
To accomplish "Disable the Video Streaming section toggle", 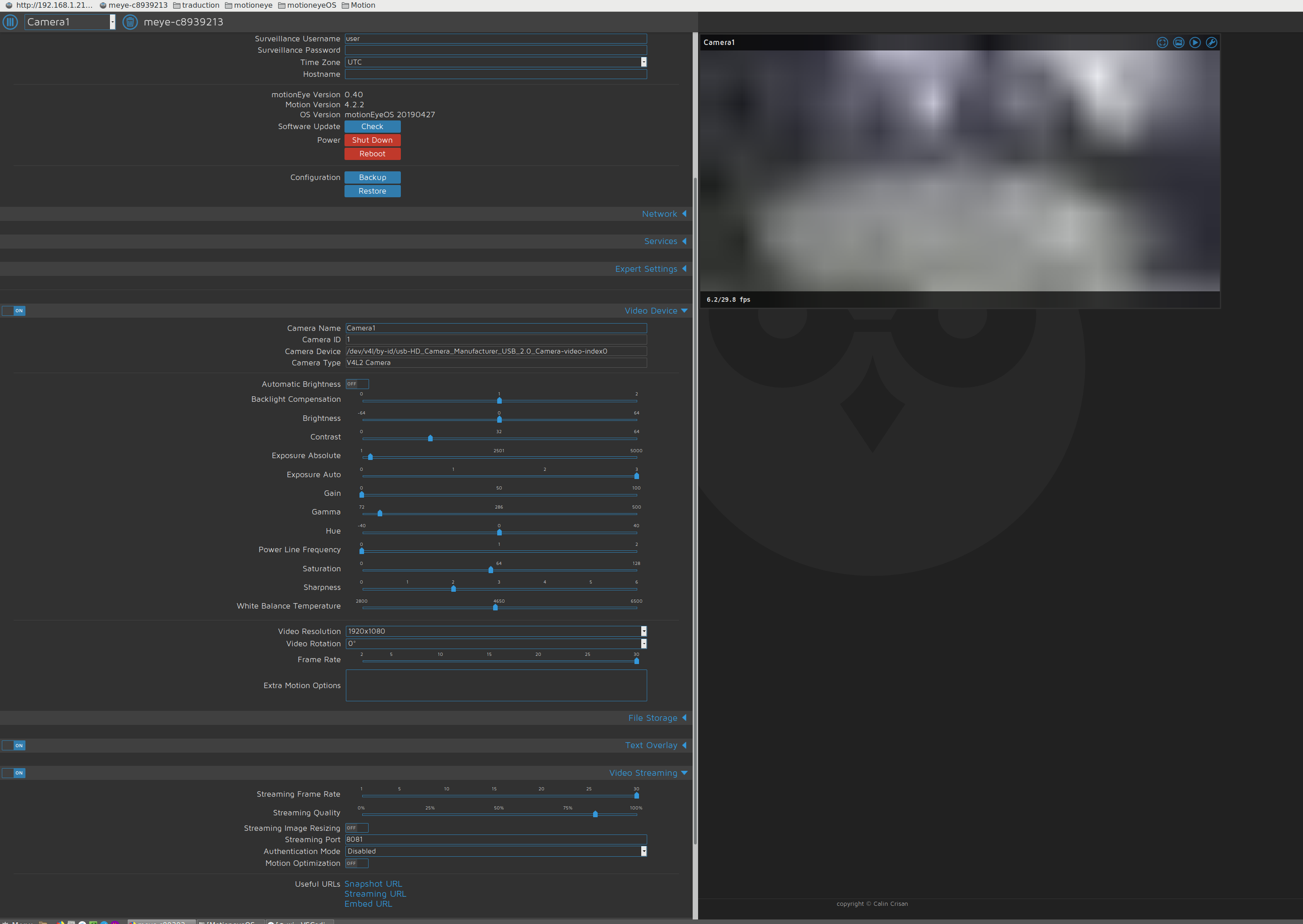I will [13, 773].
